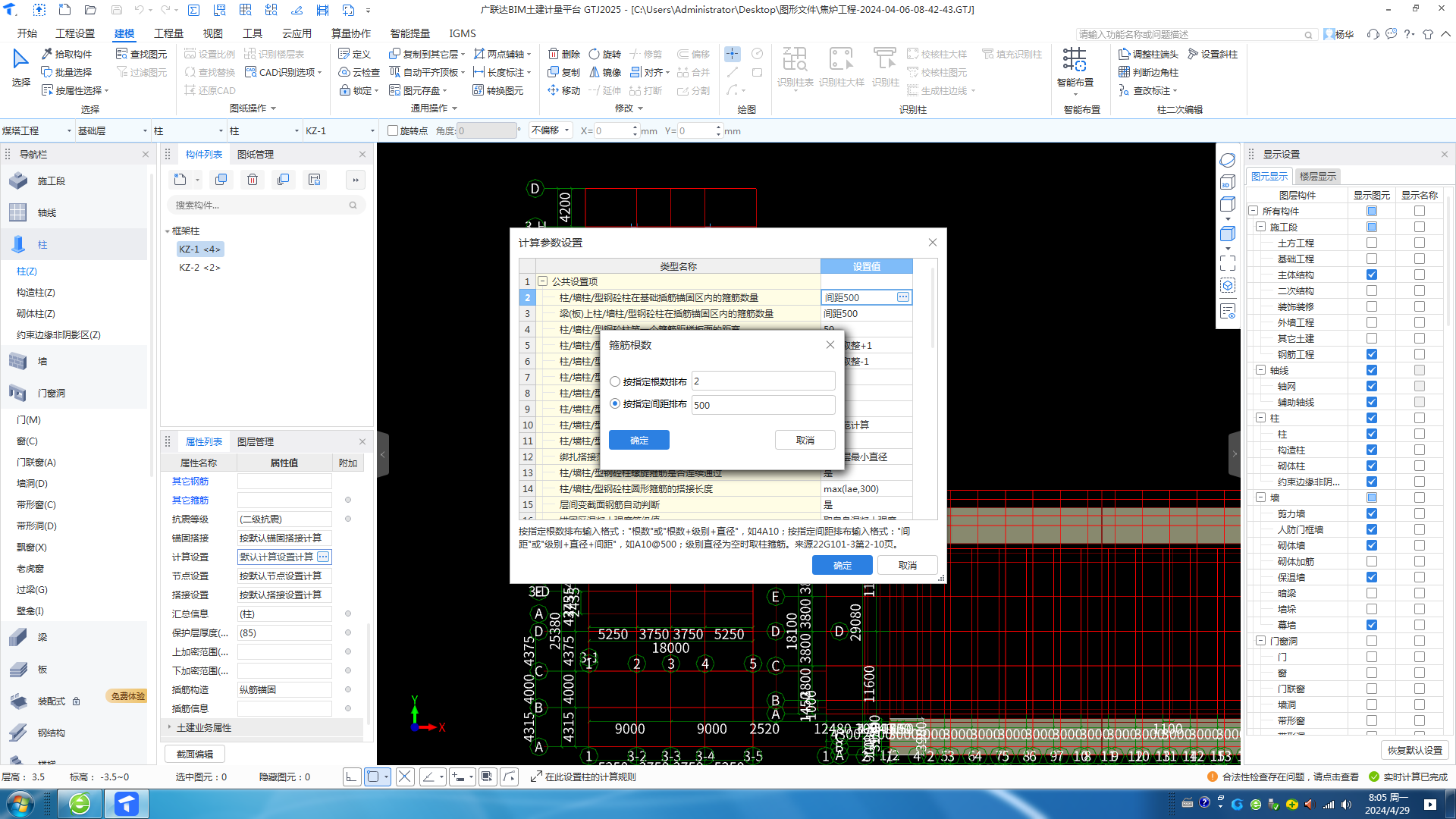Open 钢结构 steel structure section
1456x819 pixels.
click(x=74, y=733)
